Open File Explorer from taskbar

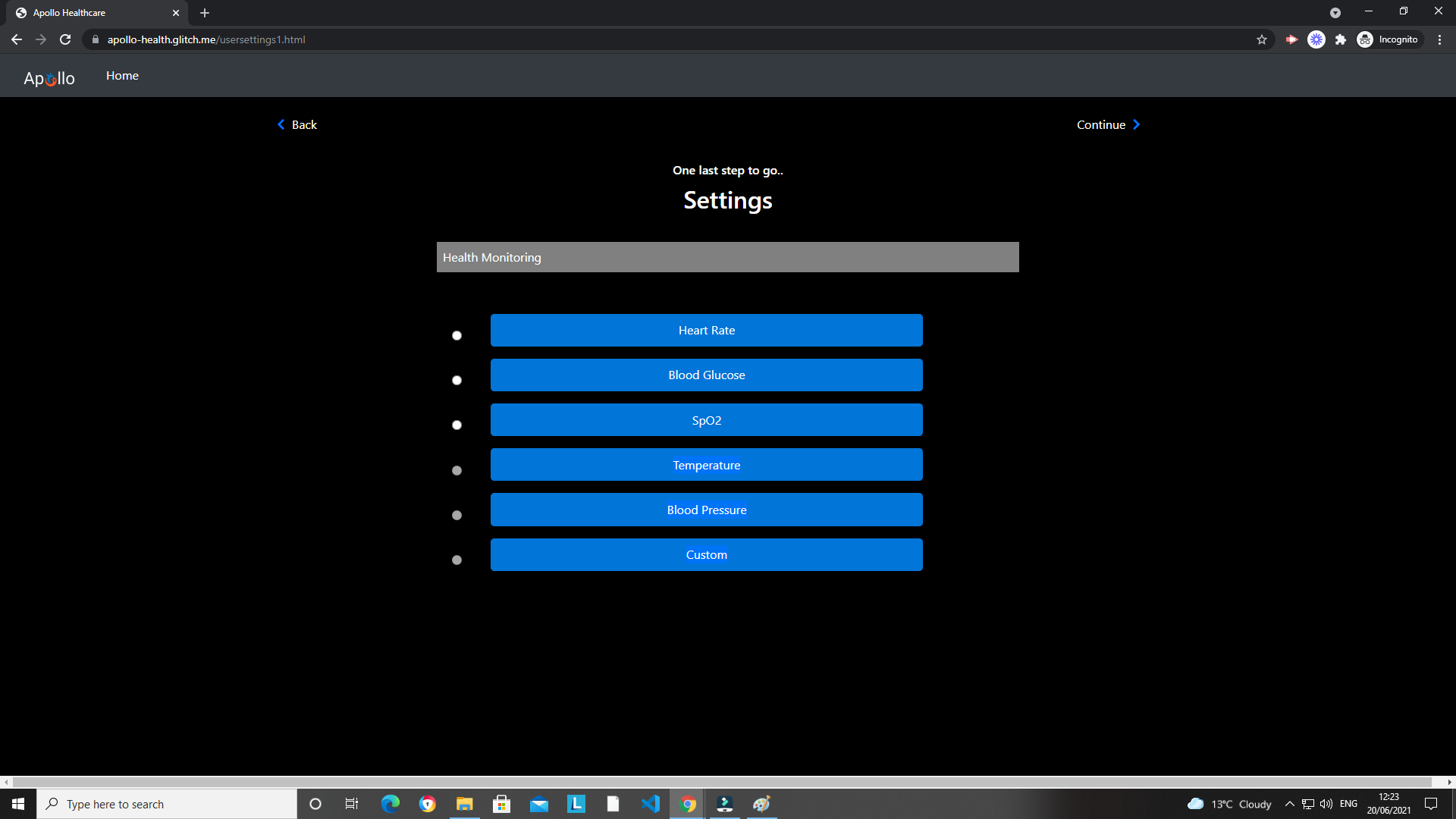[x=464, y=804]
